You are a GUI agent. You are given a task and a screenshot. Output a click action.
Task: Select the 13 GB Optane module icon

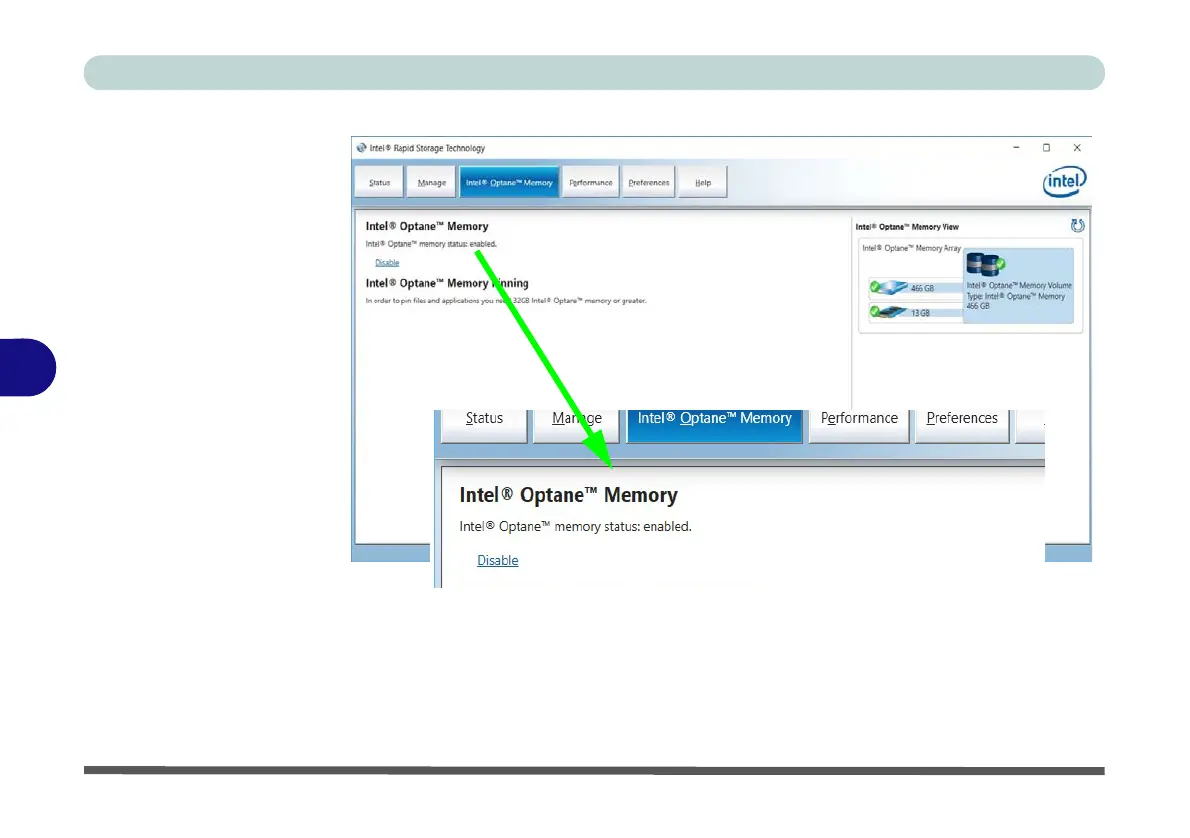[889, 311]
